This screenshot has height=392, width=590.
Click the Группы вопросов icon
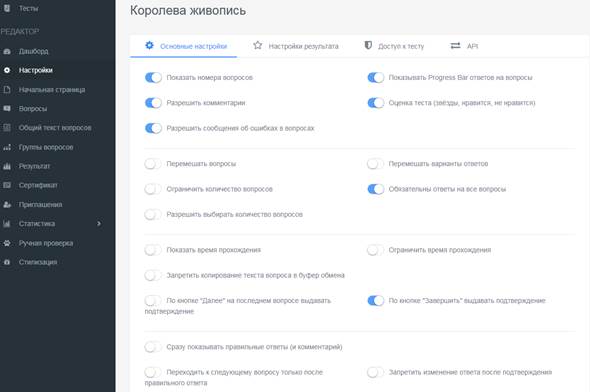click(x=7, y=147)
